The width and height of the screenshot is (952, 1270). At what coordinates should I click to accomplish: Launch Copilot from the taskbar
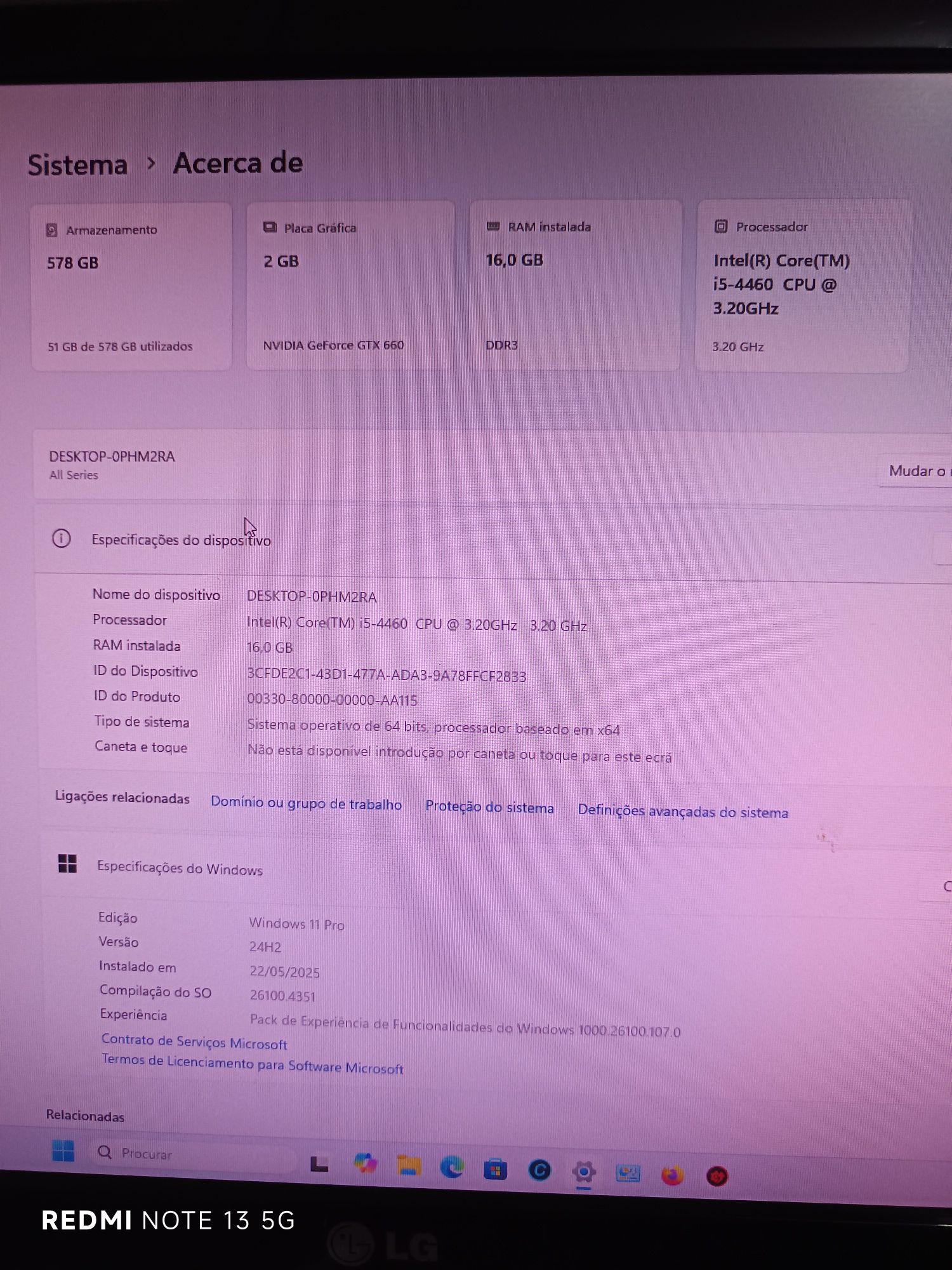(x=365, y=1163)
